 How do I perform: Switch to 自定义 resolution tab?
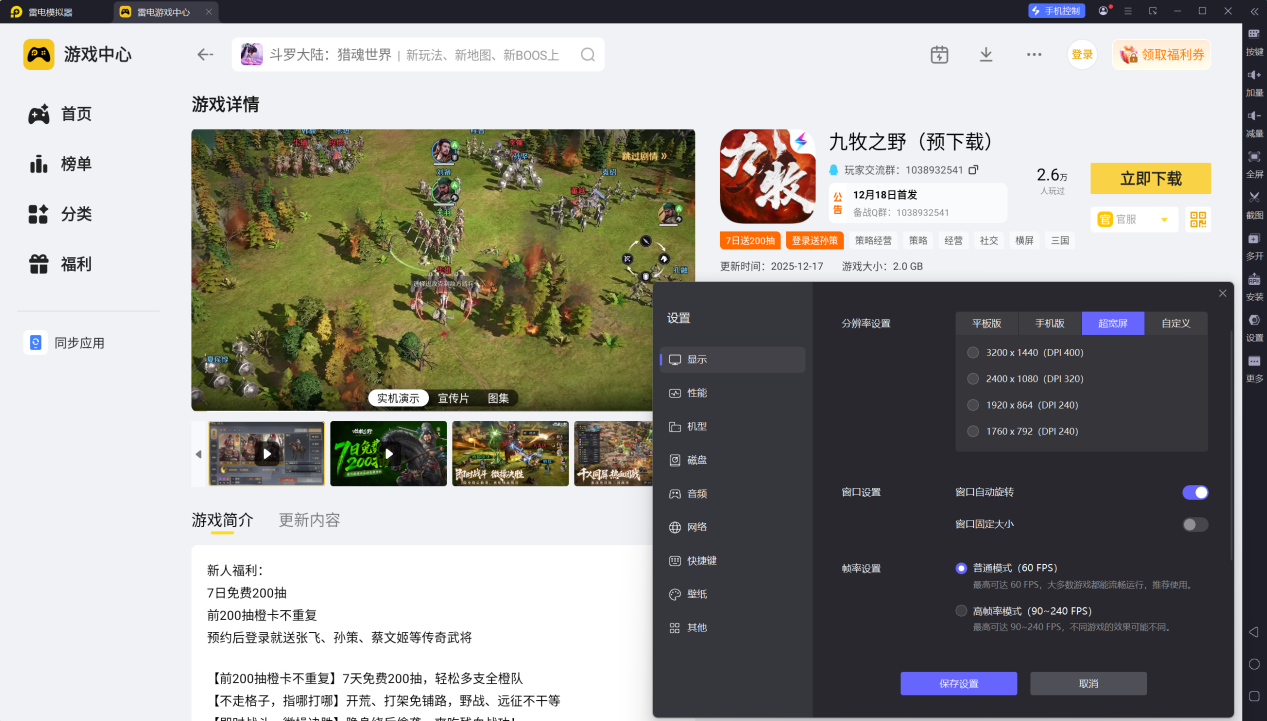(x=1176, y=323)
